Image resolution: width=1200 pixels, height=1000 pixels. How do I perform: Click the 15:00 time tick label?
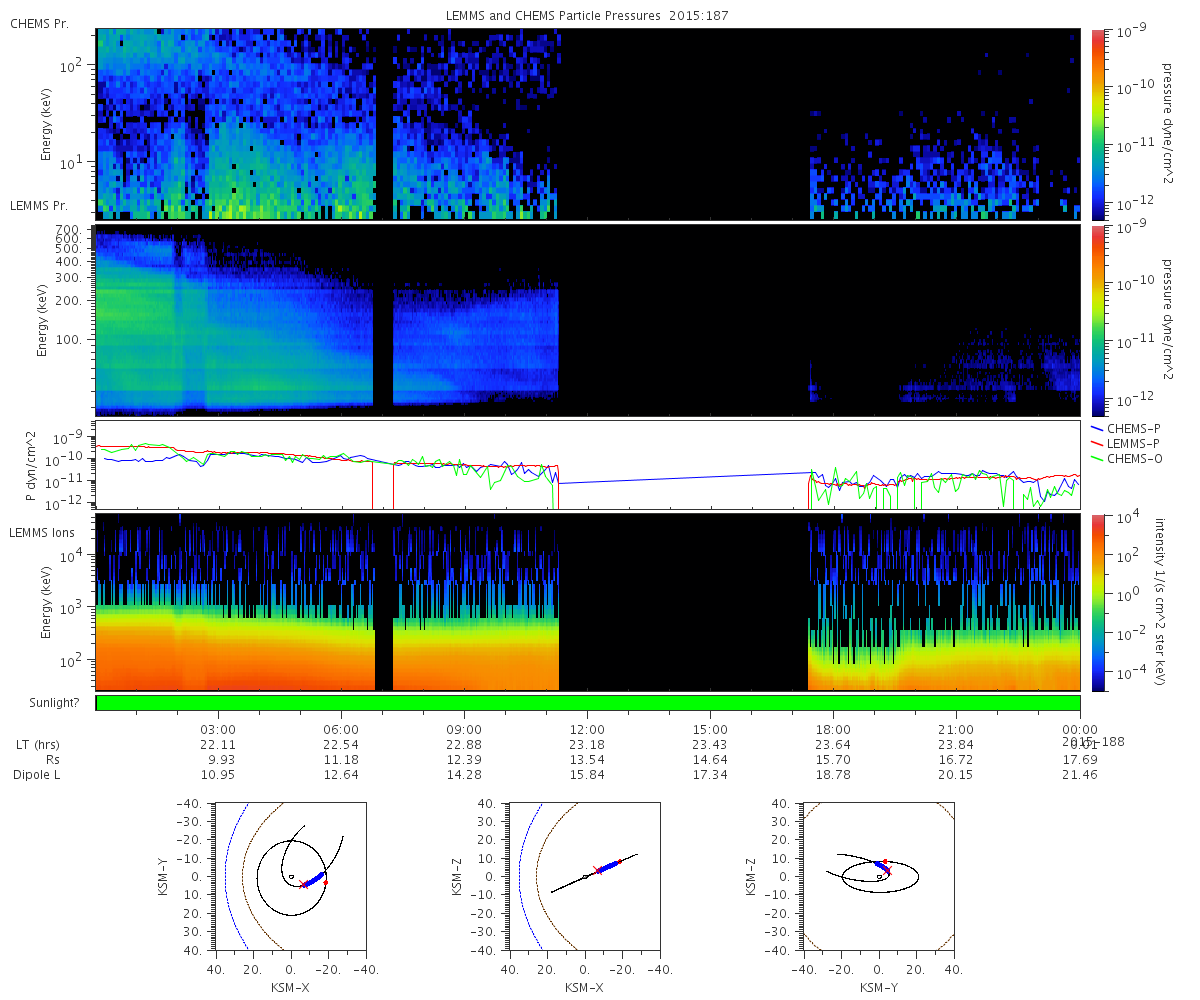click(711, 729)
